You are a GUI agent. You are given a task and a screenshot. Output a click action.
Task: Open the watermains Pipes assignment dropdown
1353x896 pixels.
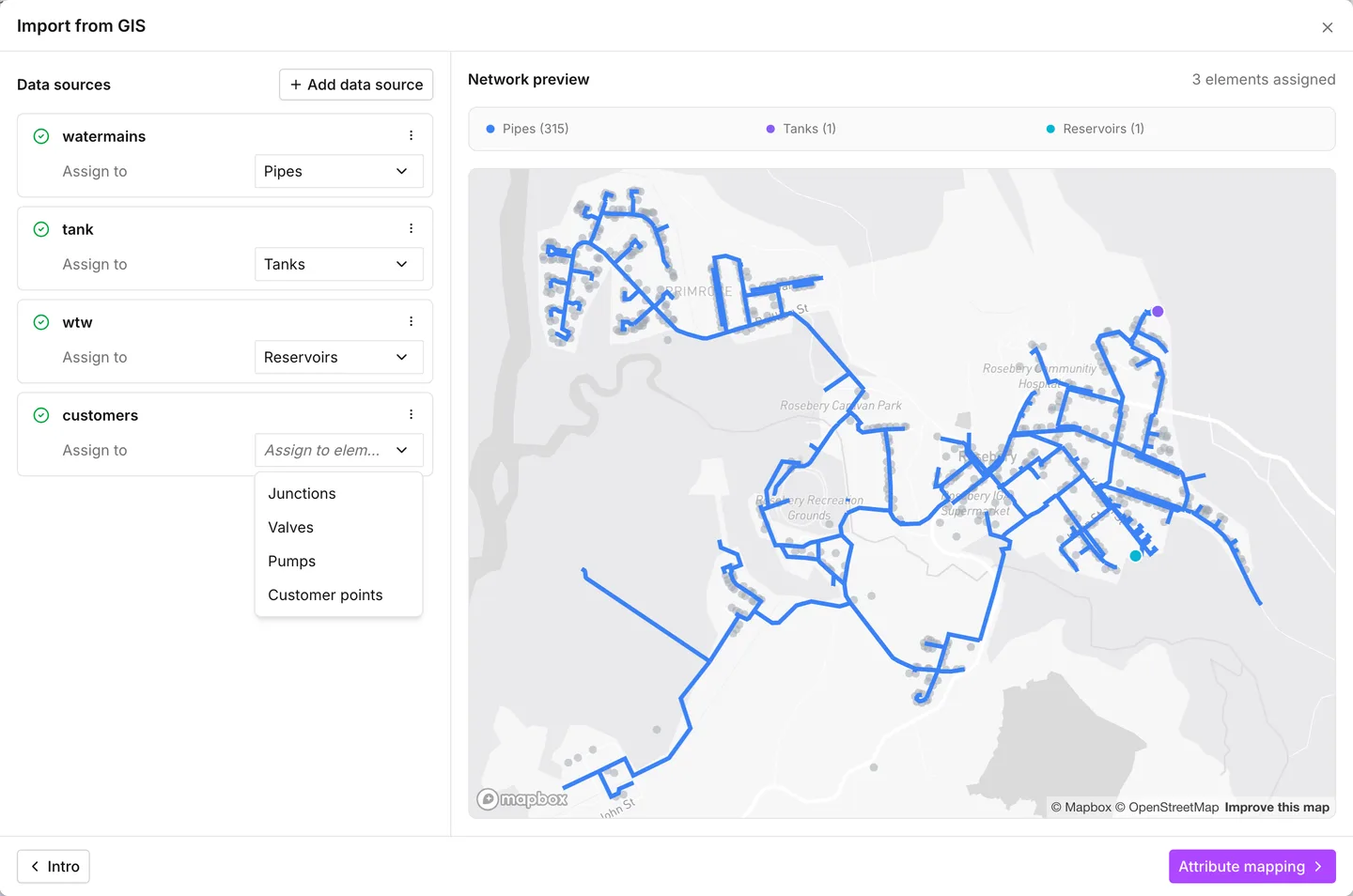pos(338,172)
